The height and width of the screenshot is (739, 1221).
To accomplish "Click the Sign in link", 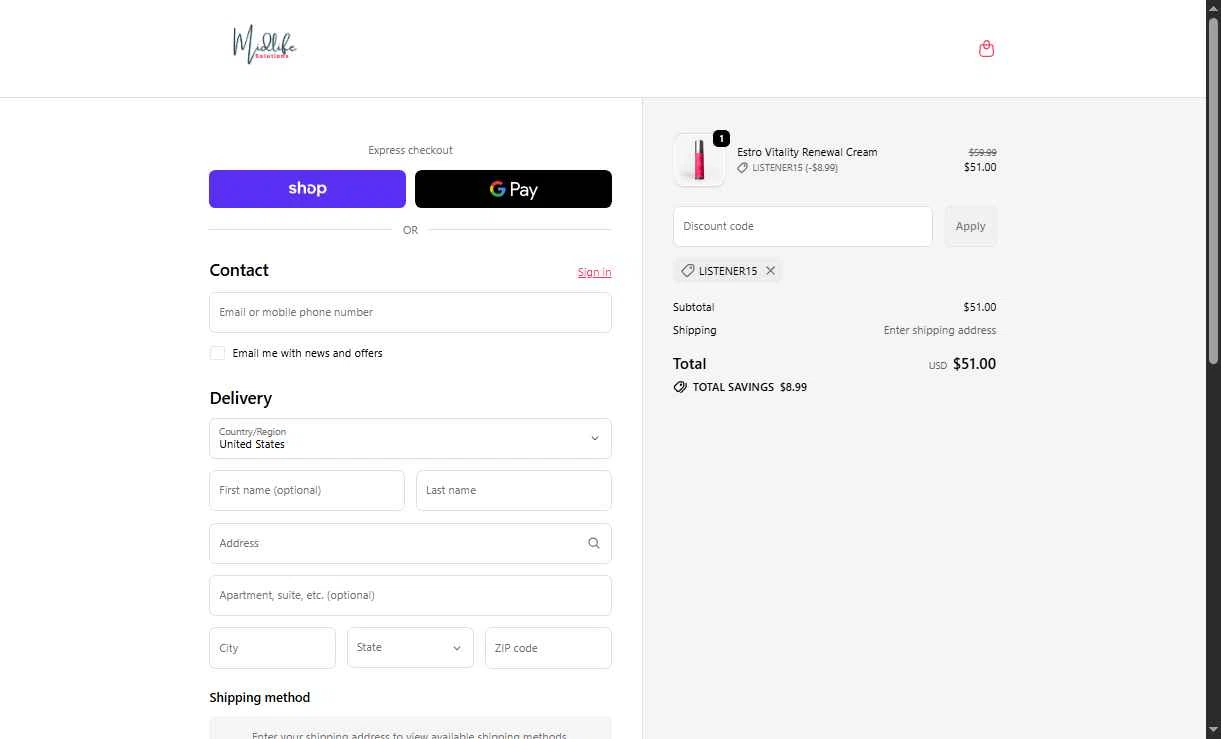I will [x=594, y=272].
